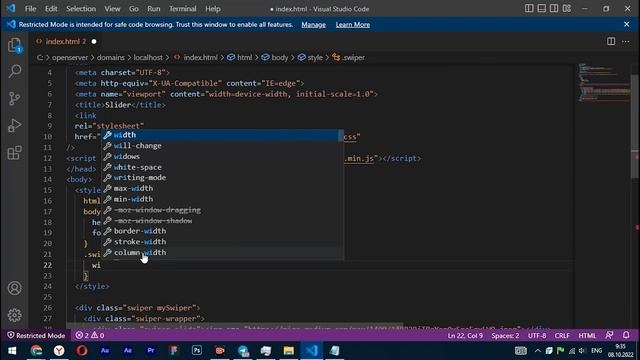This screenshot has height=360, width=640.
Task: Change indentation via Spaces: 2
Action: tap(505, 336)
